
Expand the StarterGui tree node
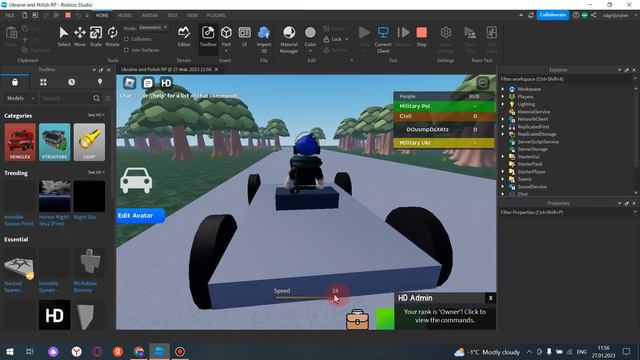pos(503,157)
